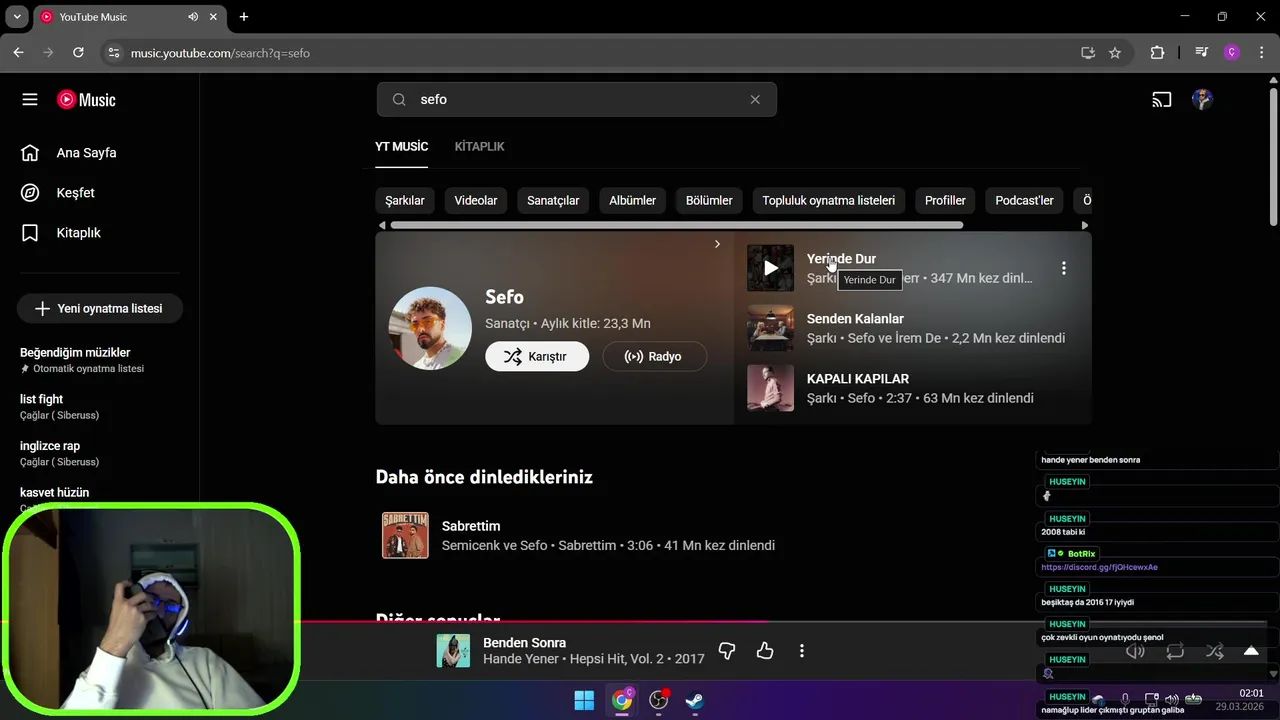
Task: Reload the page
Action: pos(78,53)
